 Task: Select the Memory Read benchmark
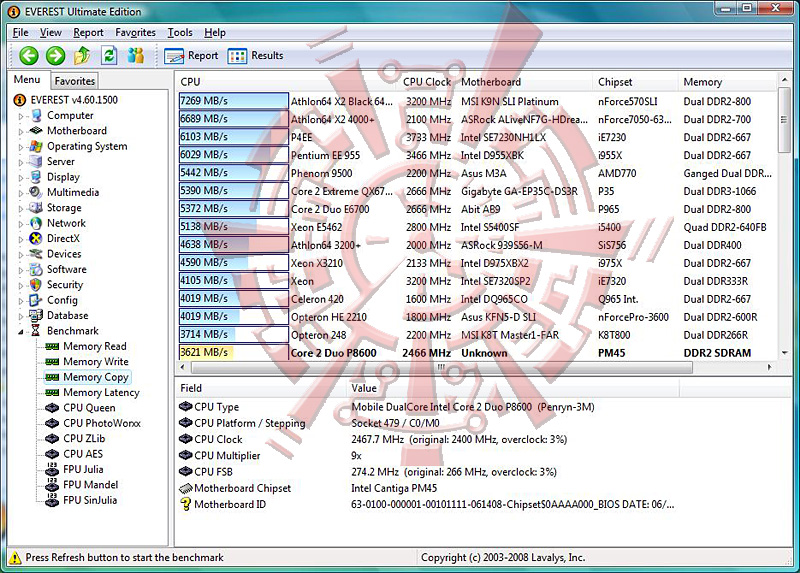pyautogui.click(x=94, y=346)
